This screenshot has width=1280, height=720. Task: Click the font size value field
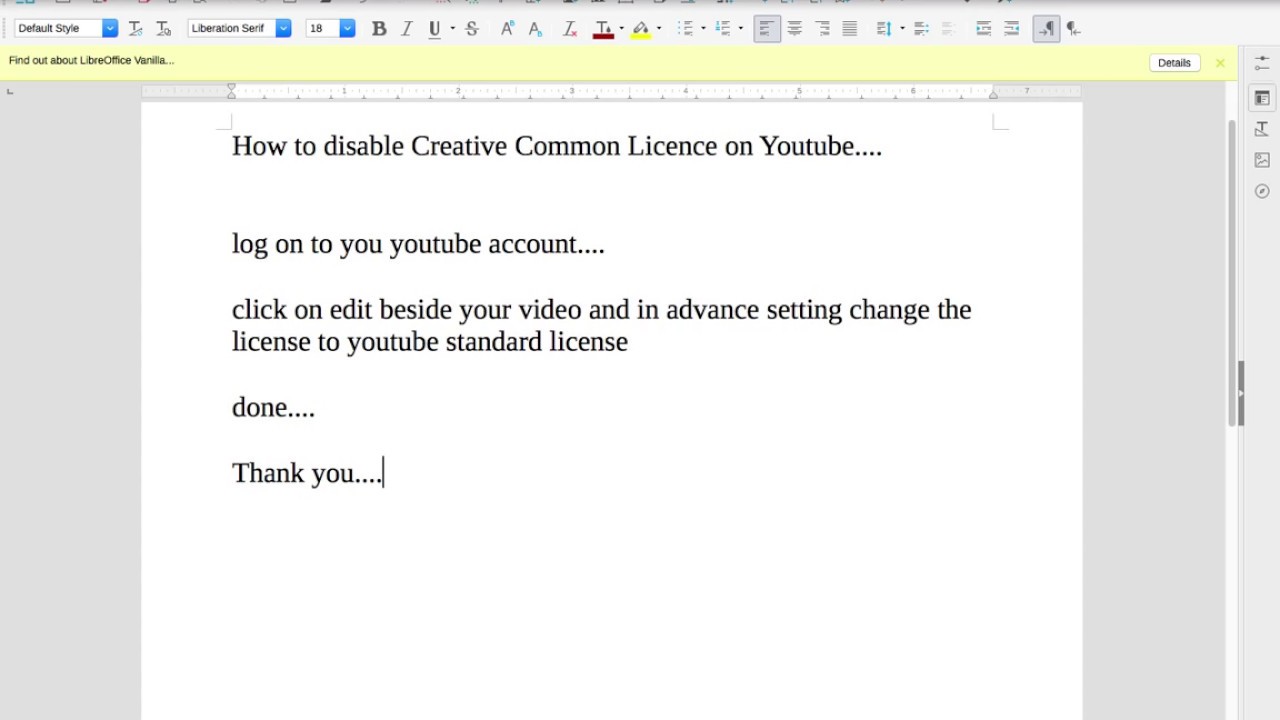[x=323, y=29]
